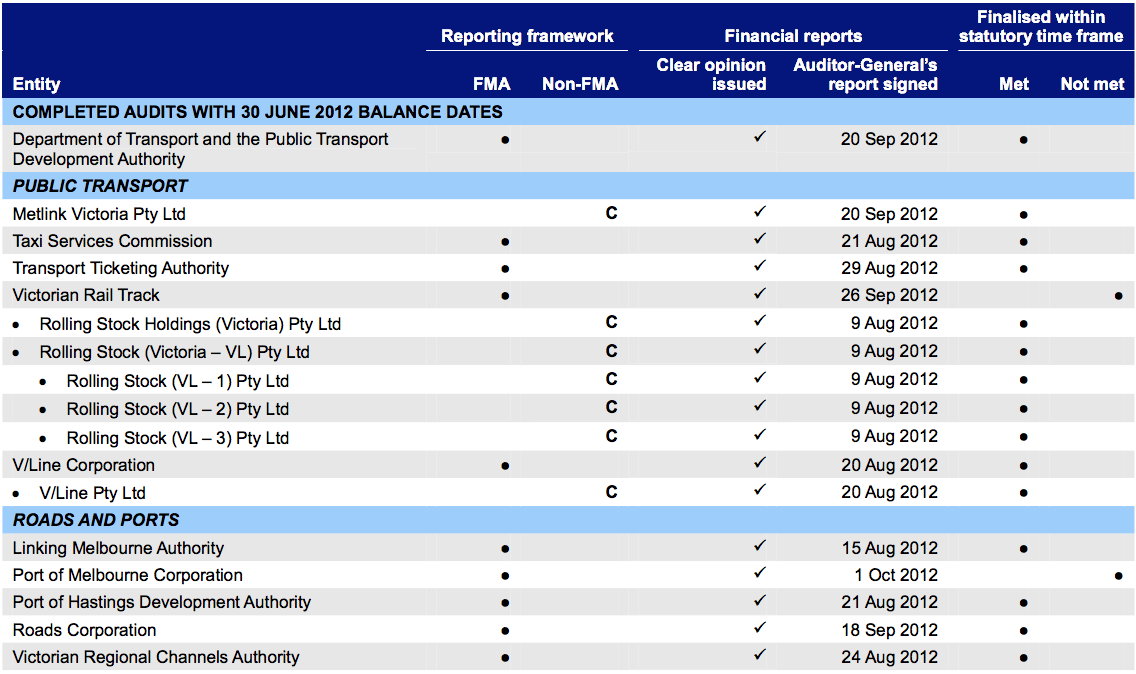Select "Rolling Stock (Victoria – VL) Pty Ltd"
The width and height of the screenshot is (1136, 674).
(175, 352)
